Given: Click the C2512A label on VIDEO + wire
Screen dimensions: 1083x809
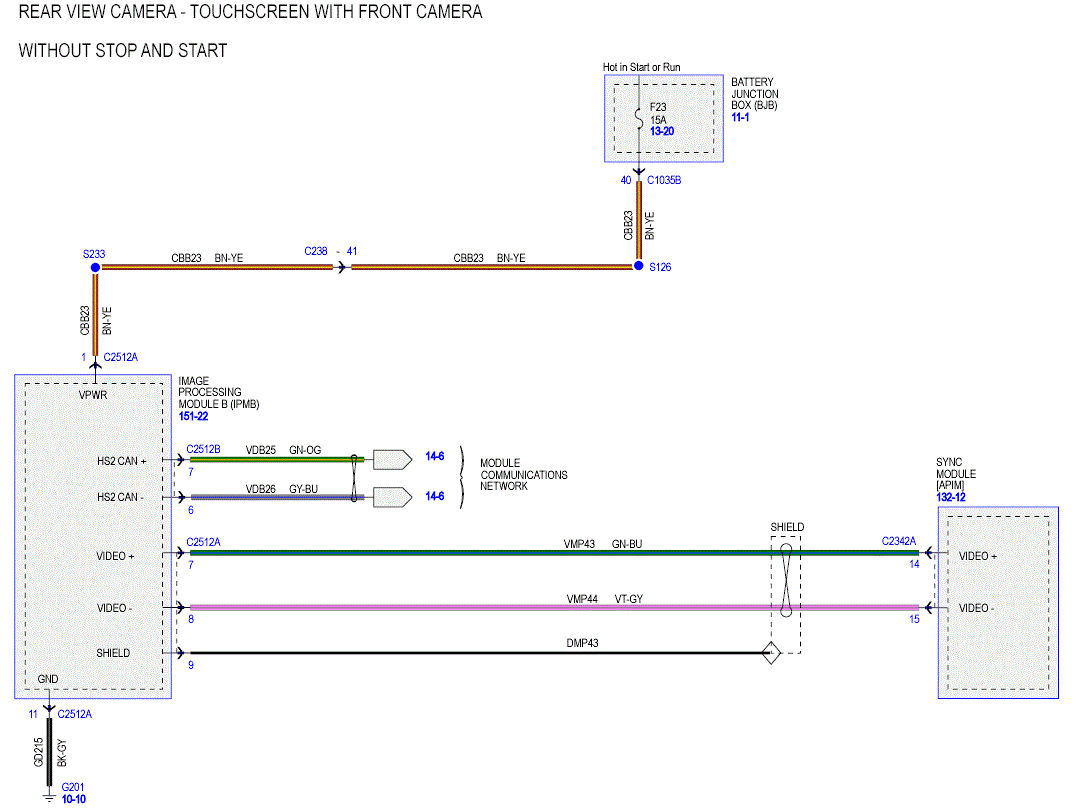Looking at the screenshot, I should click(x=203, y=542).
